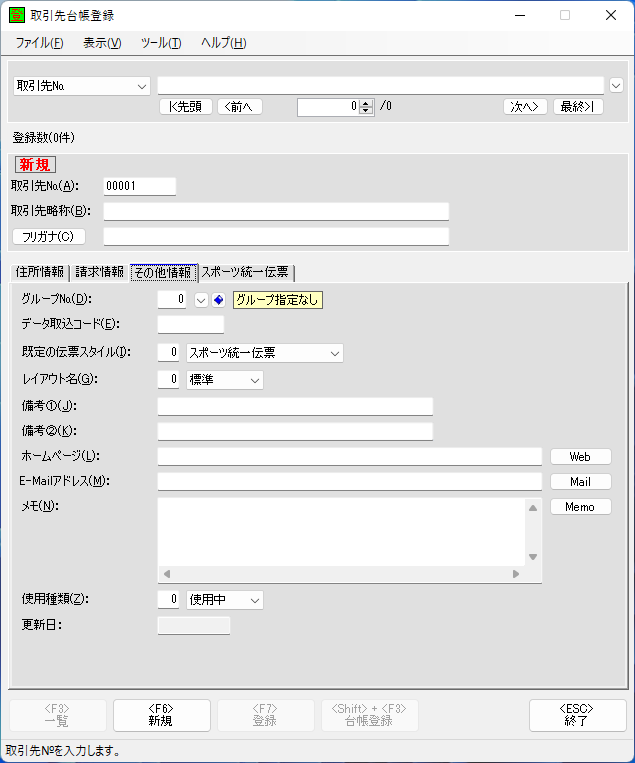Click inside the メモ text area
The width and height of the screenshot is (635, 763).
[x=342, y=531]
